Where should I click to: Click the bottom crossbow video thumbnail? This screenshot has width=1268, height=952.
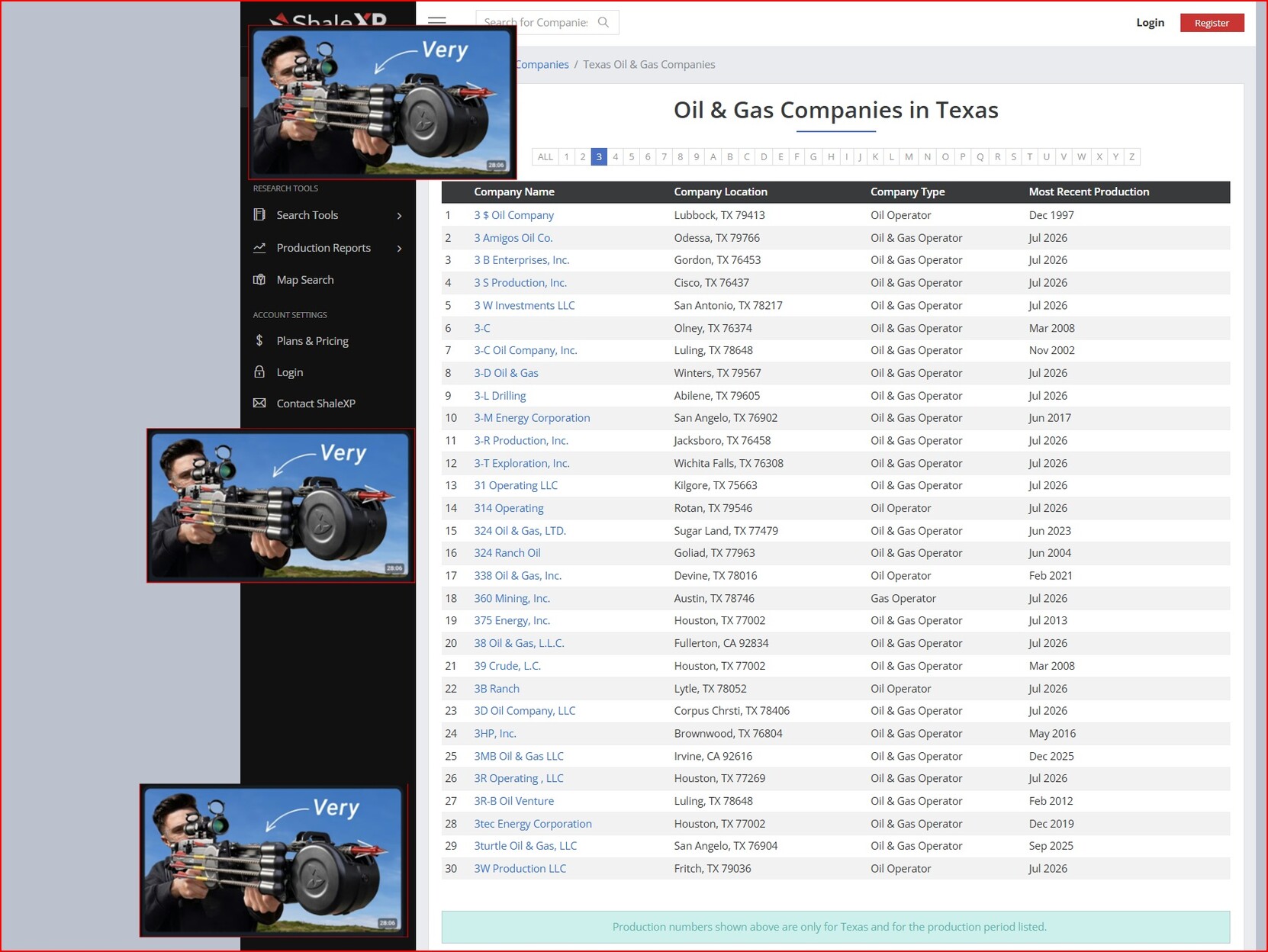click(x=274, y=860)
